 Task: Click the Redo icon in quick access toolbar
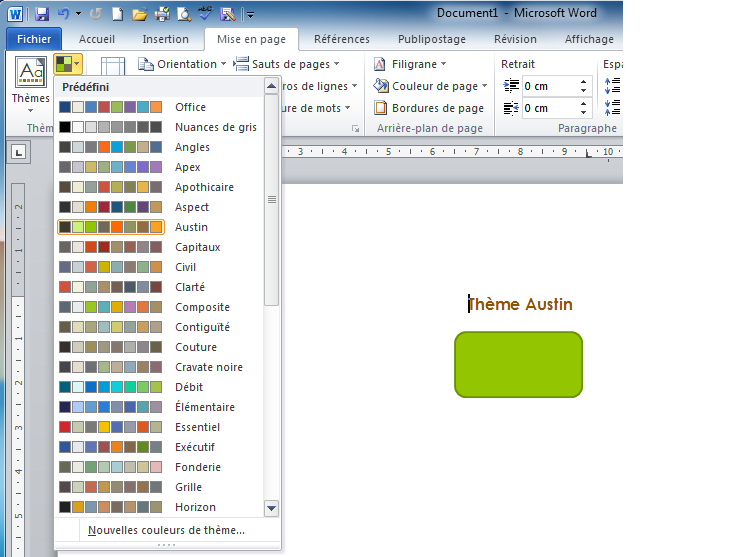(96, 14)
